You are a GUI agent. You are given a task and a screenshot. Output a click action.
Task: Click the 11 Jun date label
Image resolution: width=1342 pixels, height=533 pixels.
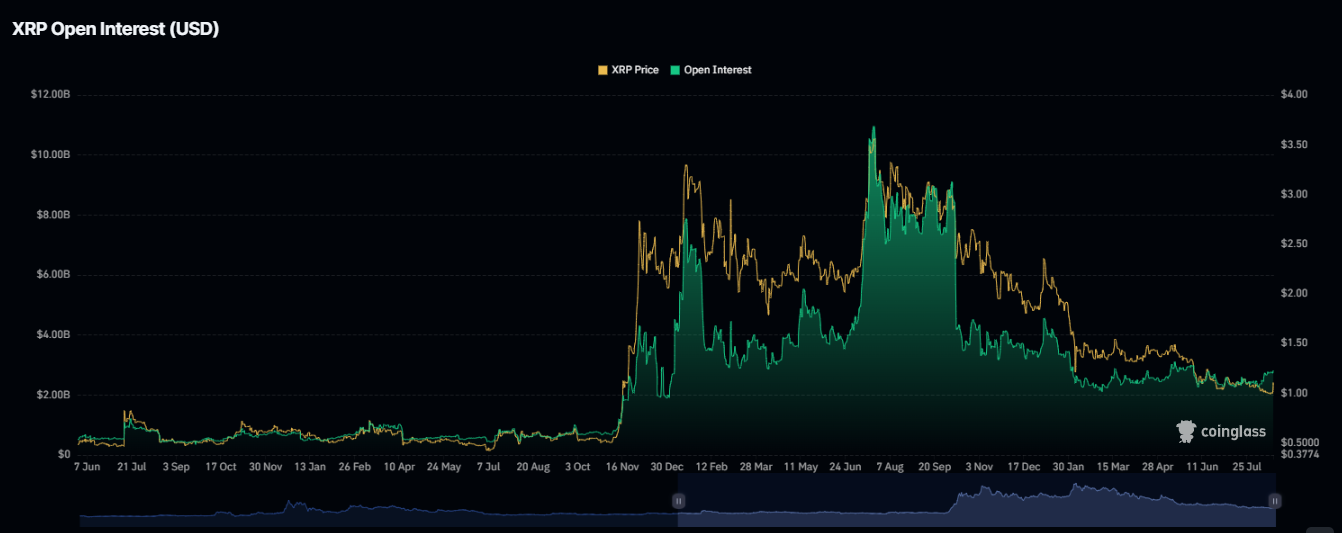1202,467
